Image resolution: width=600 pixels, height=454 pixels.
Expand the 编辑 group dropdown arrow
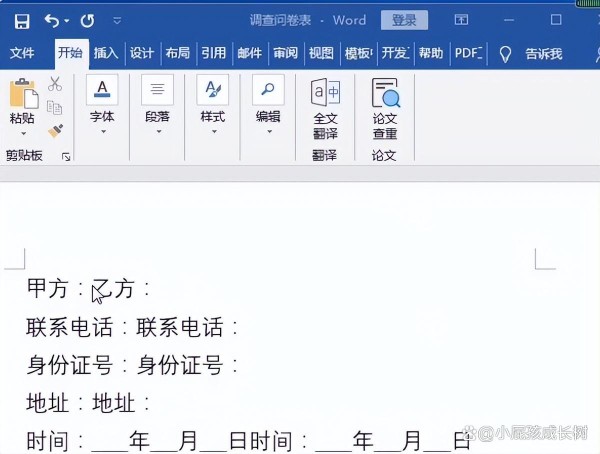click(x=269, y=132)
